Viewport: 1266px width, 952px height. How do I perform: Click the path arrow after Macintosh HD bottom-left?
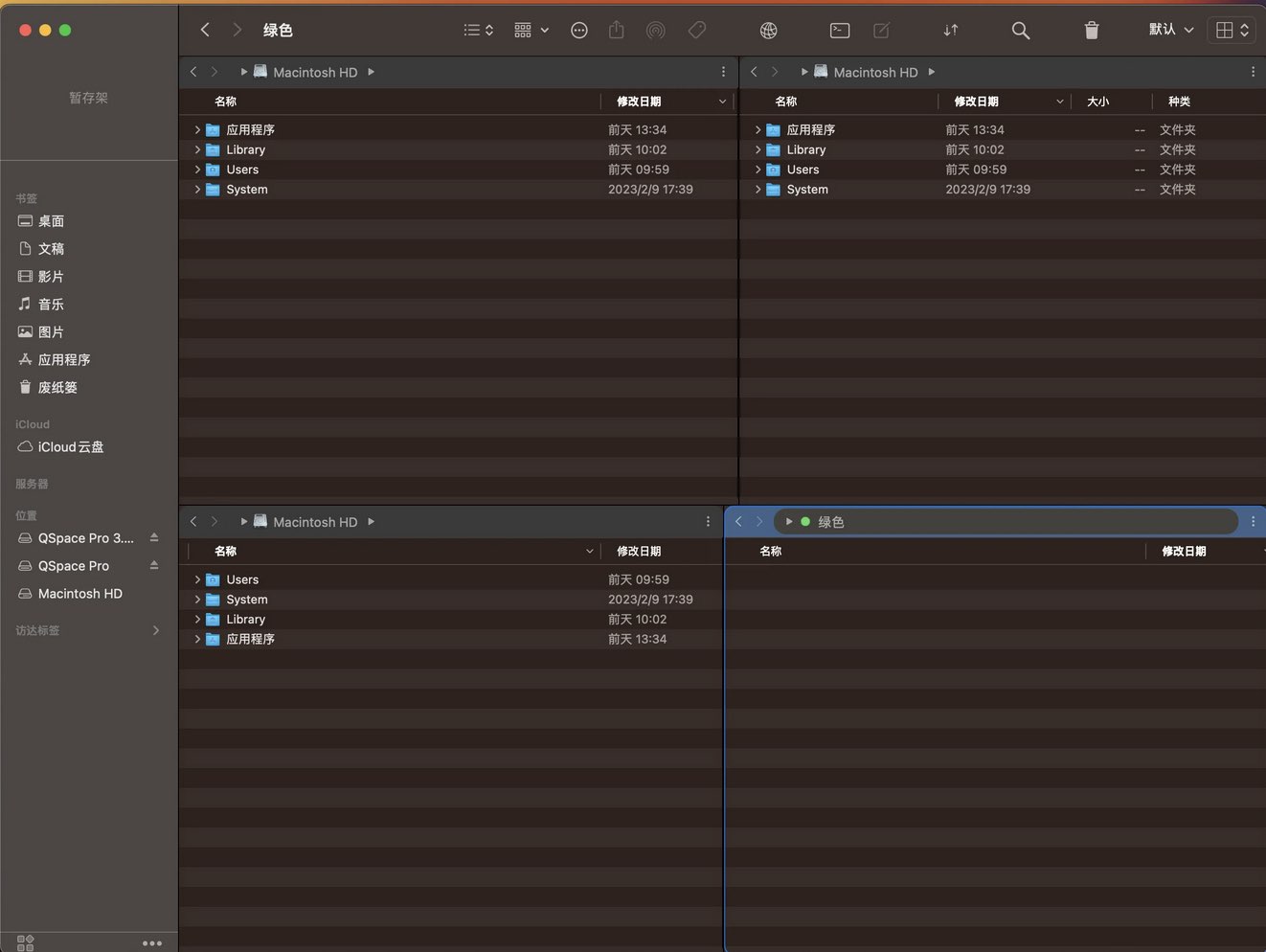pyautogui.click(x=372, y=522)
